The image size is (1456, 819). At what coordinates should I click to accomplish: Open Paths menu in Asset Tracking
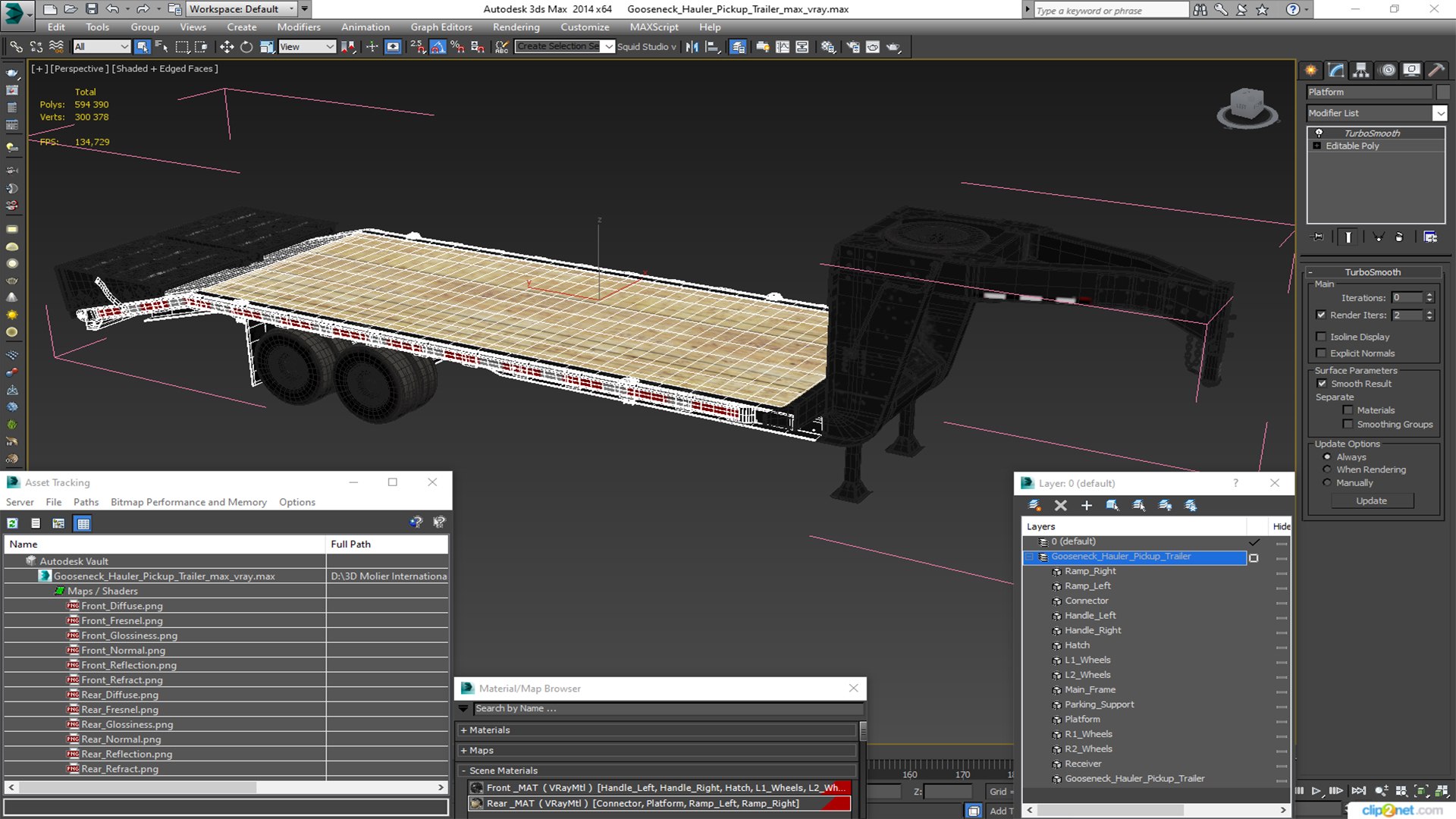coord(86,502)
